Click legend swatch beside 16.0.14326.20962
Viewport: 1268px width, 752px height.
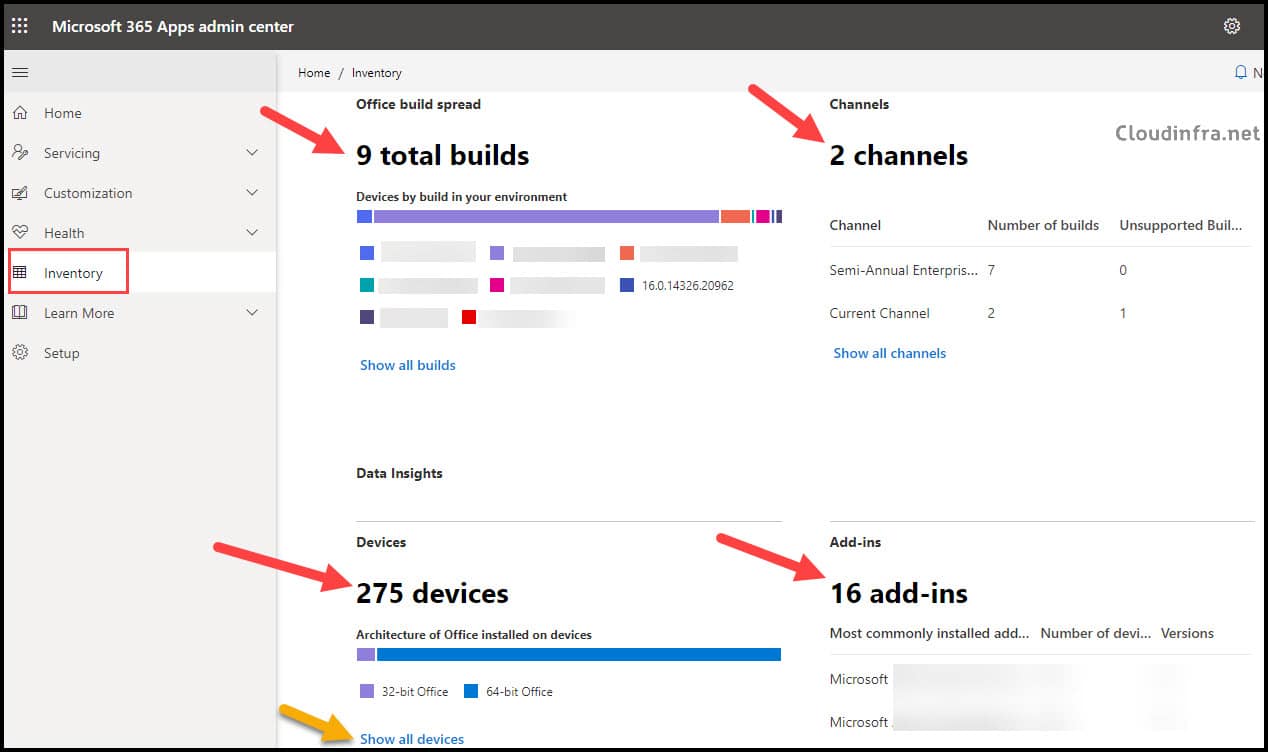pyautogui.click(x=627, y=285)
